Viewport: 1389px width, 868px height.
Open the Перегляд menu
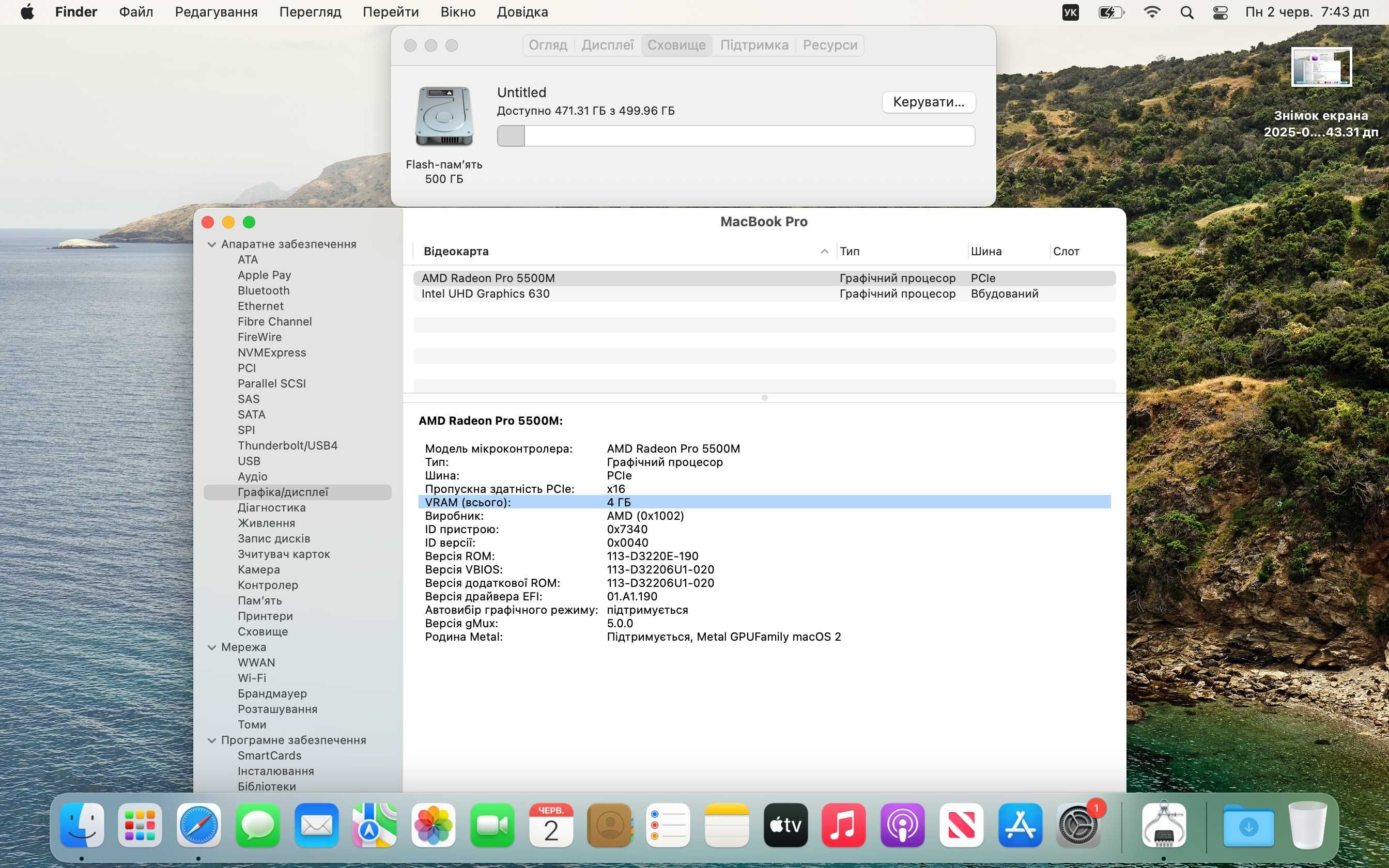coord(310,12)
